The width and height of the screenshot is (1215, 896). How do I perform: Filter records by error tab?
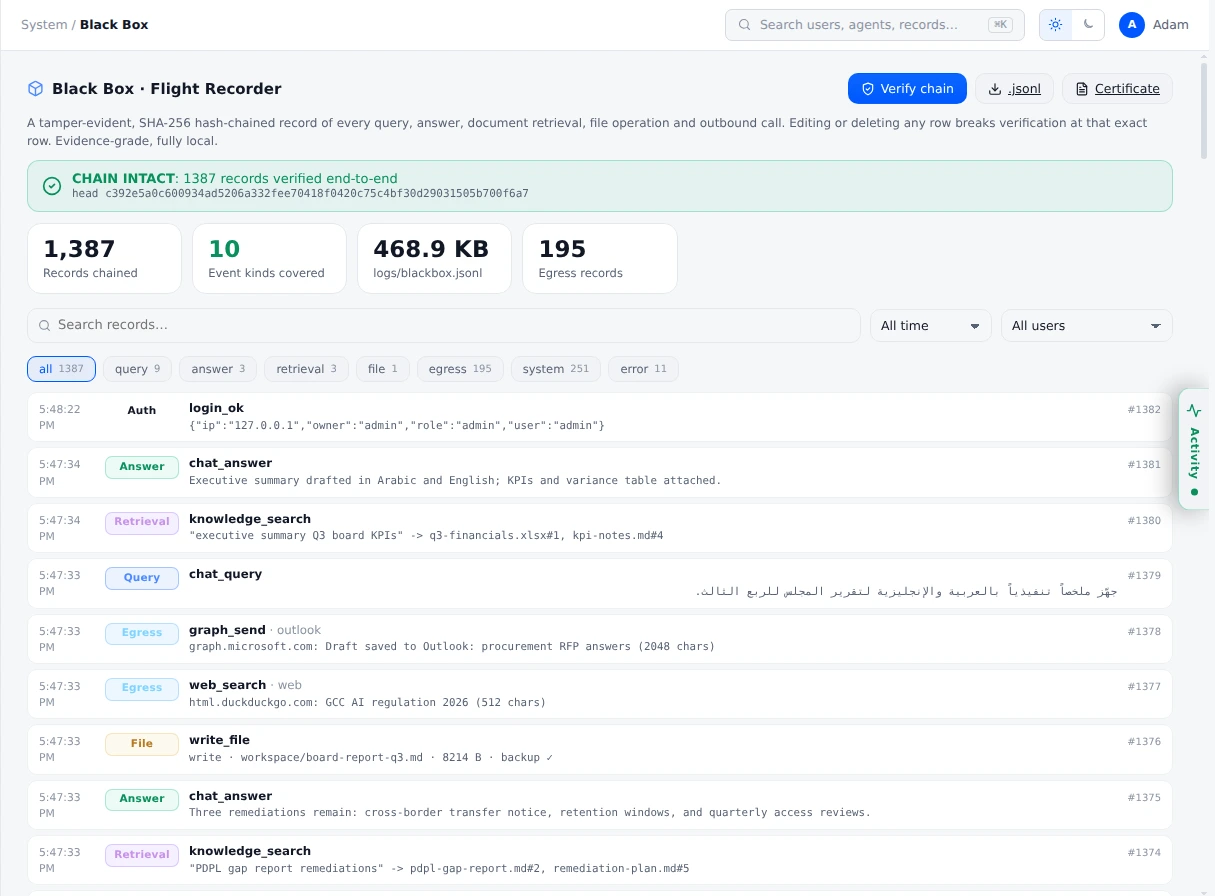[x=643, y=369]
